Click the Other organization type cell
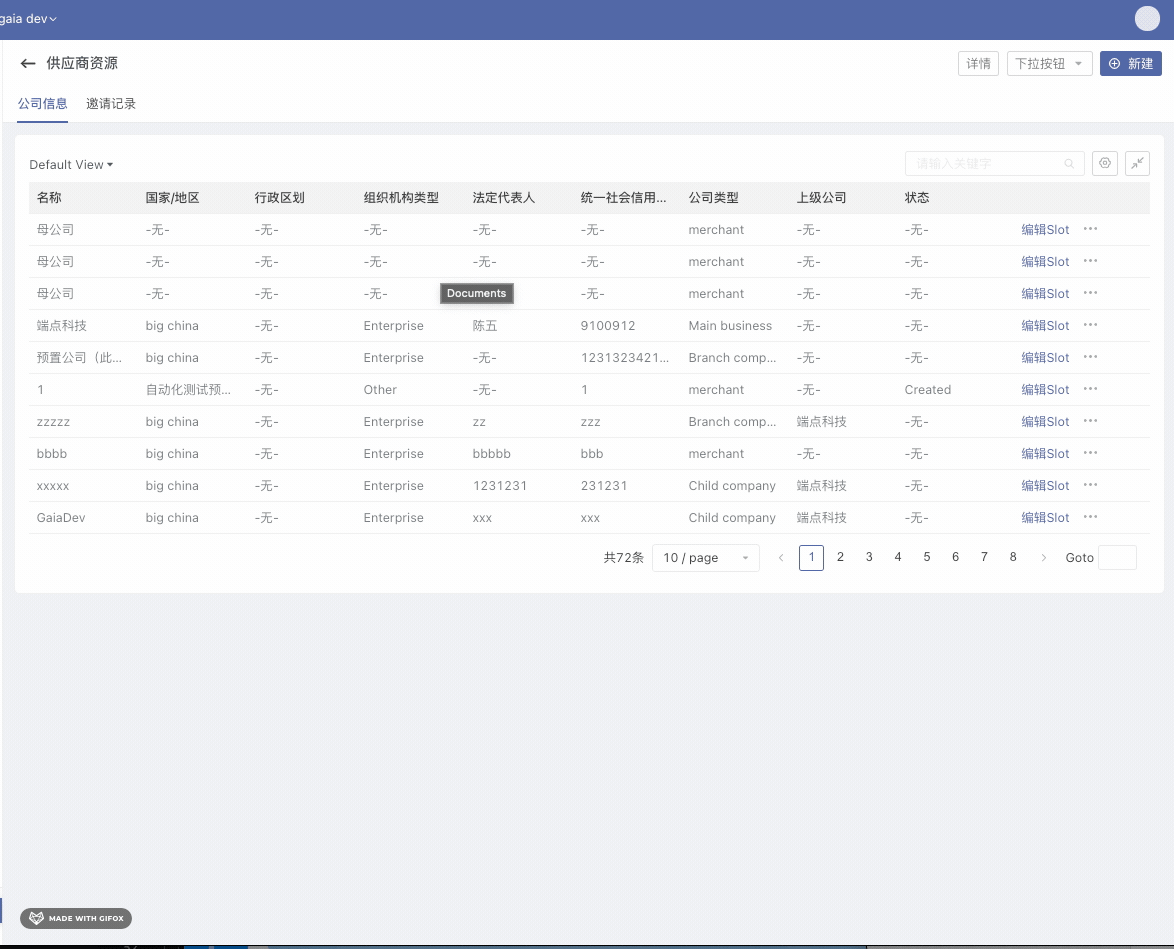 pos(380,389)
